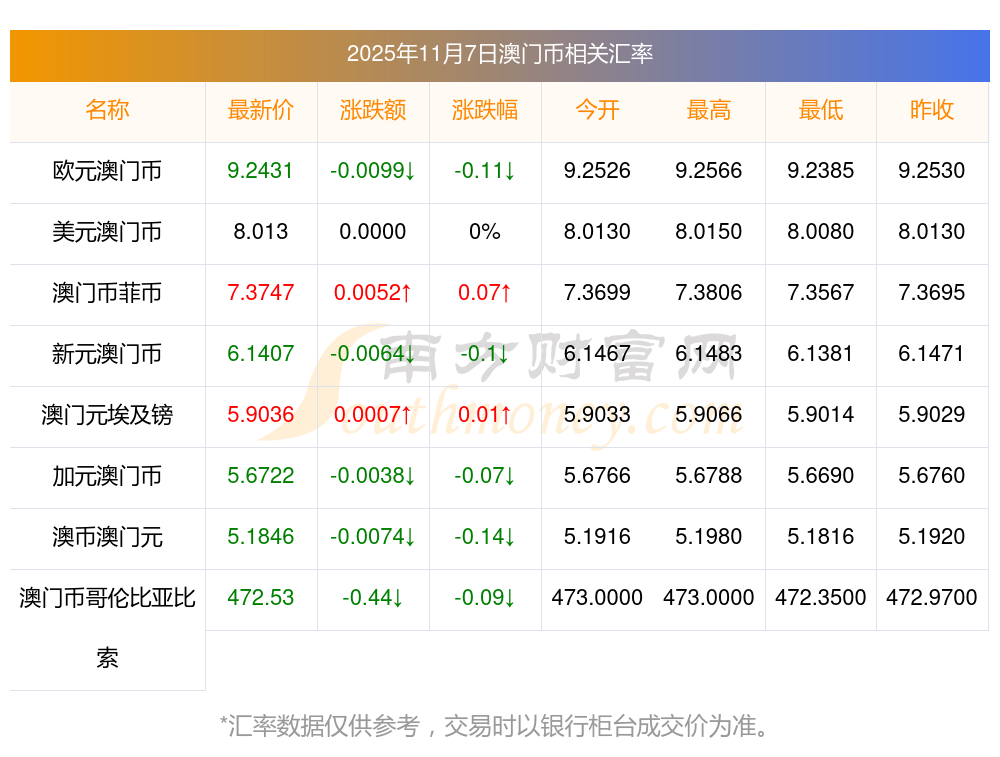Screen dimensions: 1000x757
Task: Click change amount -0.0074↓
Action: [x=373, y=536]
